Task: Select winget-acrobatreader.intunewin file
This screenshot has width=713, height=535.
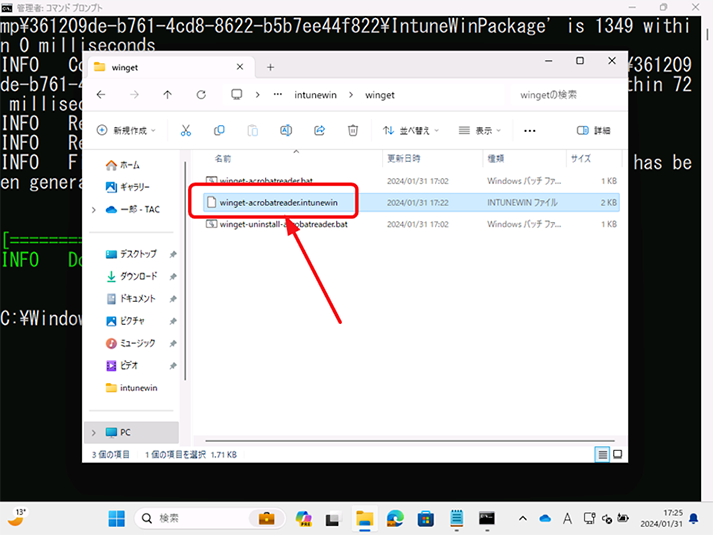Action: (x=411, y=202)
